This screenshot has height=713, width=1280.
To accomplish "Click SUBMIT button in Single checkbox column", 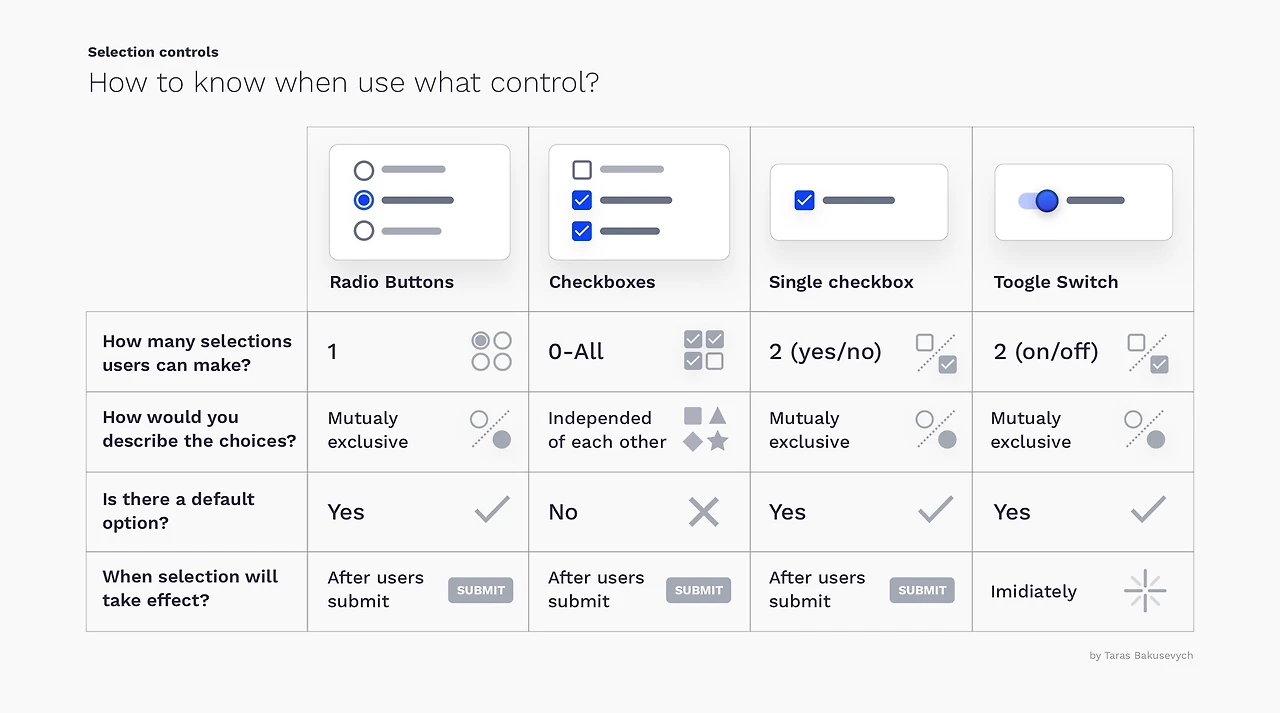I will pos(922,590).
